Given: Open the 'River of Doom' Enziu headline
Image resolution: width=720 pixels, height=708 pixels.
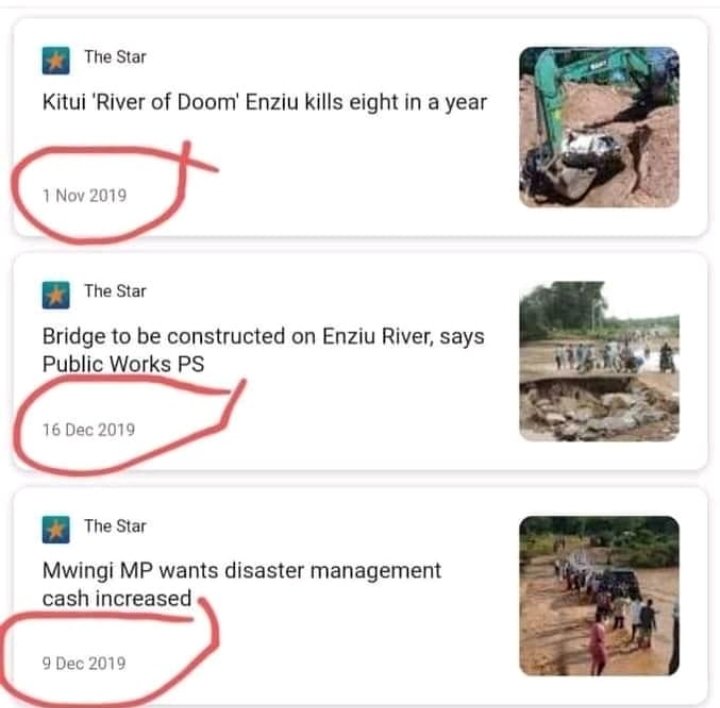Looking at the screenshot, I should (264, 102).
